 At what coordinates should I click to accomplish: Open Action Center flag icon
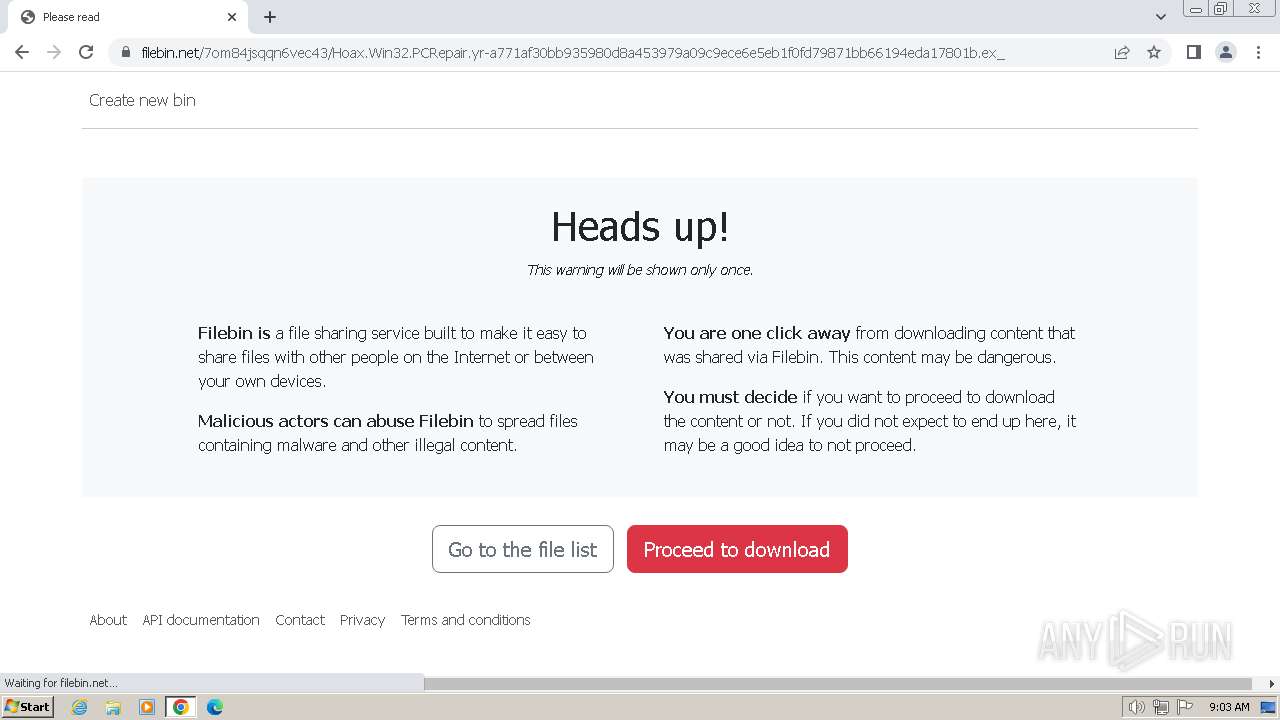point(1185,707)
